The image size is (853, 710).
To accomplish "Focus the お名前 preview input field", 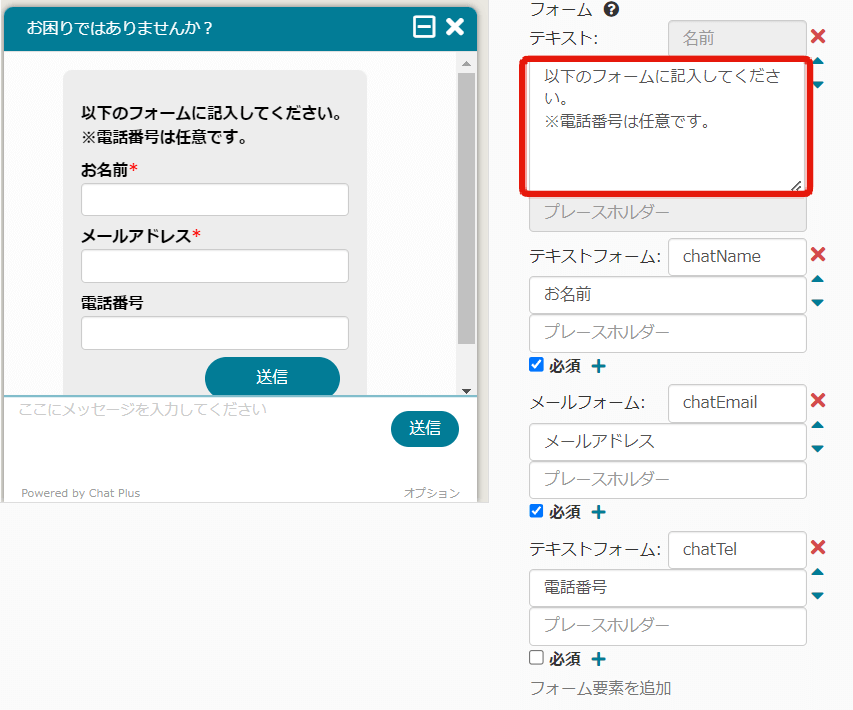I will tap(215, 200).
